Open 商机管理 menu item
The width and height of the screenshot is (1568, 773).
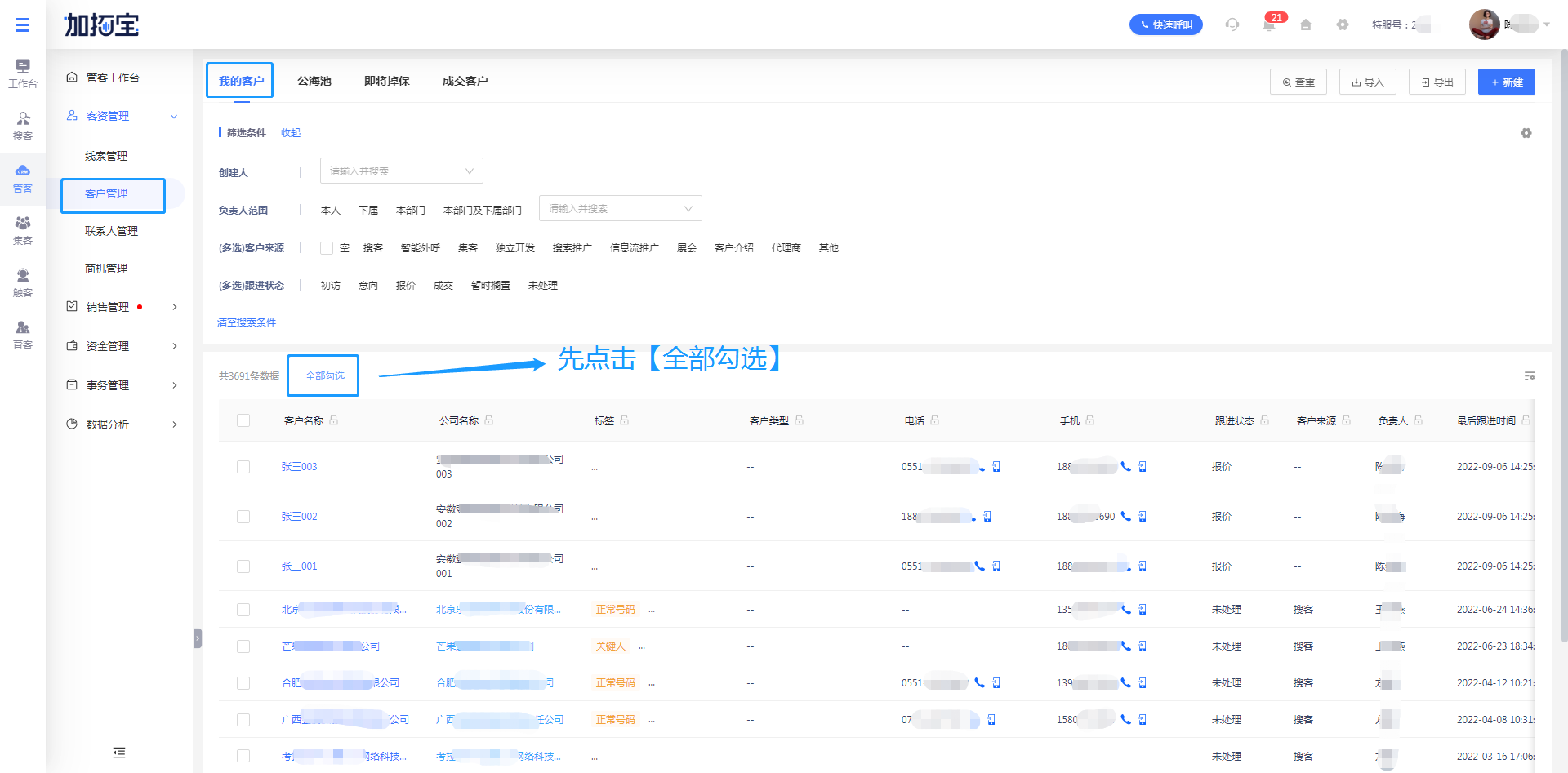click(x=106, y=269)
